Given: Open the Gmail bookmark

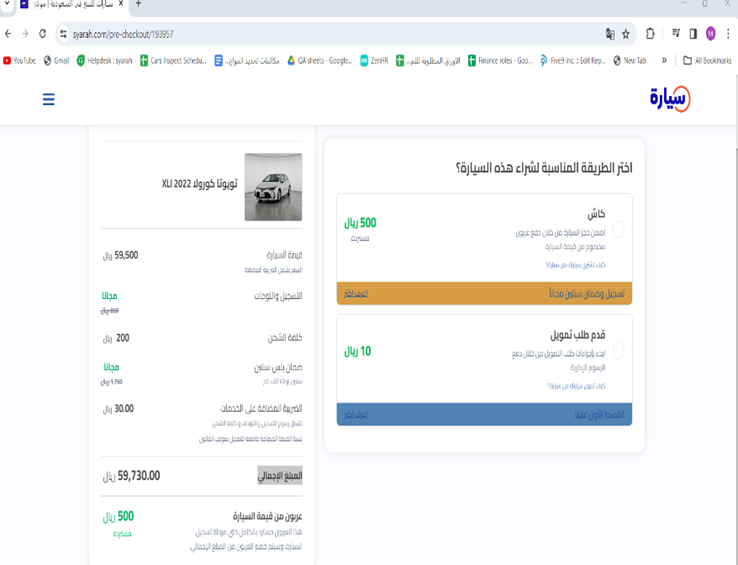Looking at the screenshot, I should [56, 61].
